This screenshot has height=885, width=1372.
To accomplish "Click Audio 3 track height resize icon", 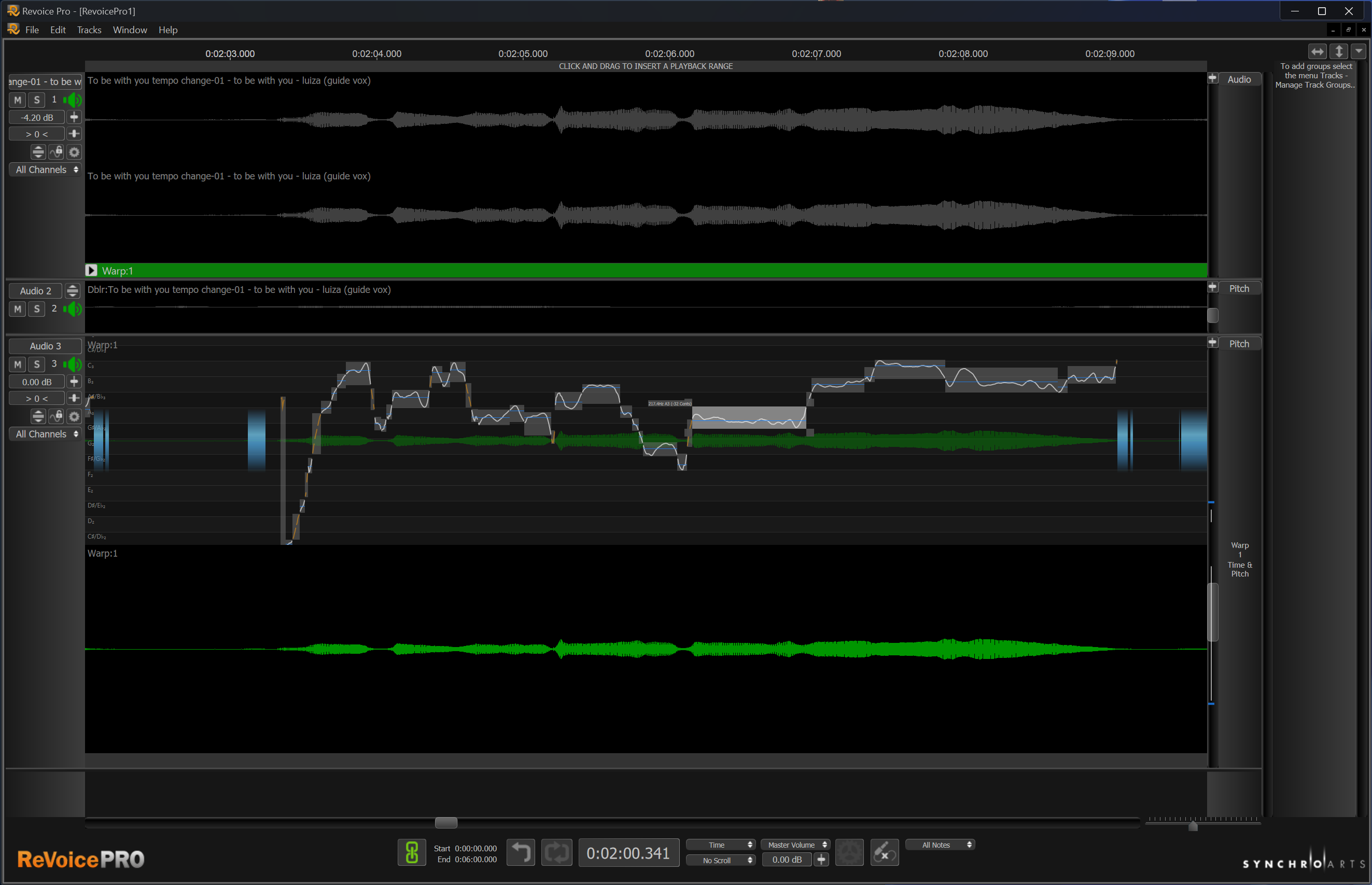I will [38, 417].
